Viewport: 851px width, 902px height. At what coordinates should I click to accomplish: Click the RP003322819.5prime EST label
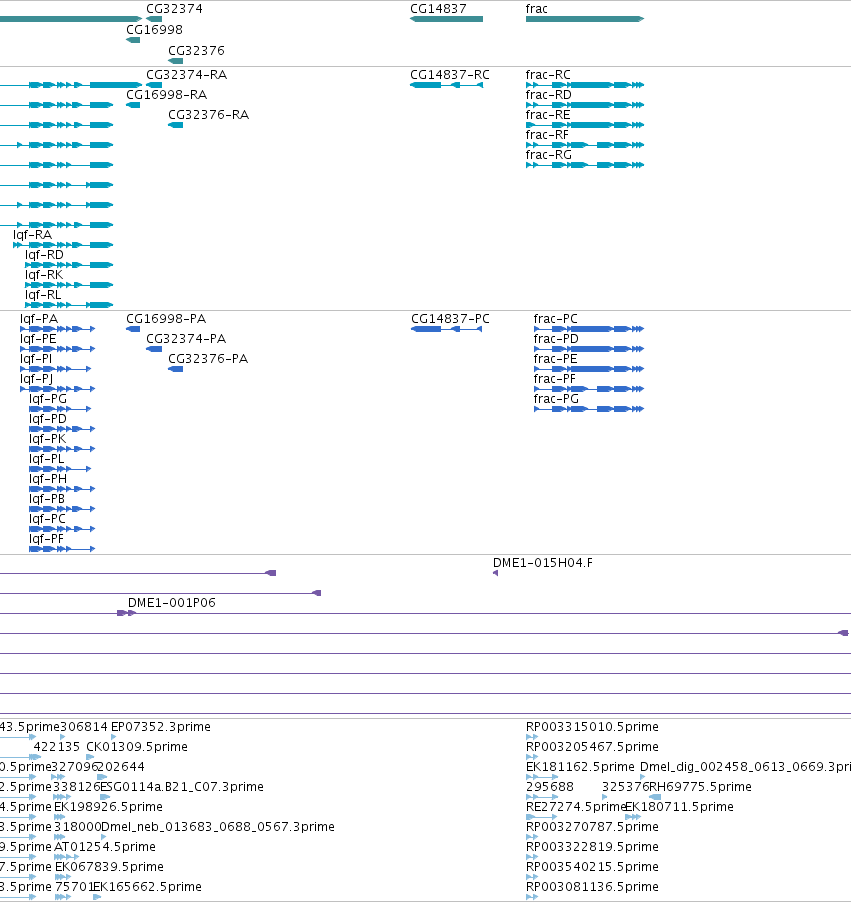point(592,847)
